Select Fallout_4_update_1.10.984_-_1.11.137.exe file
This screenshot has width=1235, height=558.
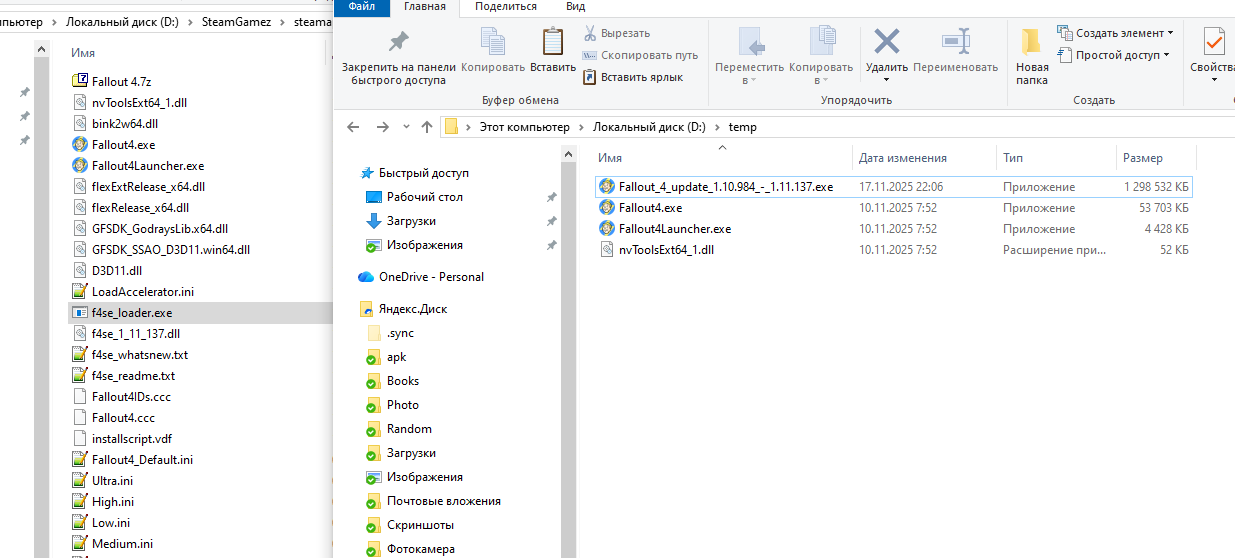(893, 187)
